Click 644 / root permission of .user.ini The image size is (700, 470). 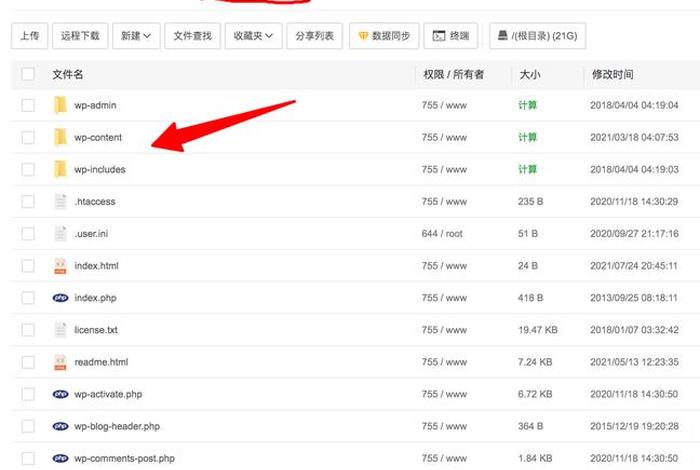[442, 234]
